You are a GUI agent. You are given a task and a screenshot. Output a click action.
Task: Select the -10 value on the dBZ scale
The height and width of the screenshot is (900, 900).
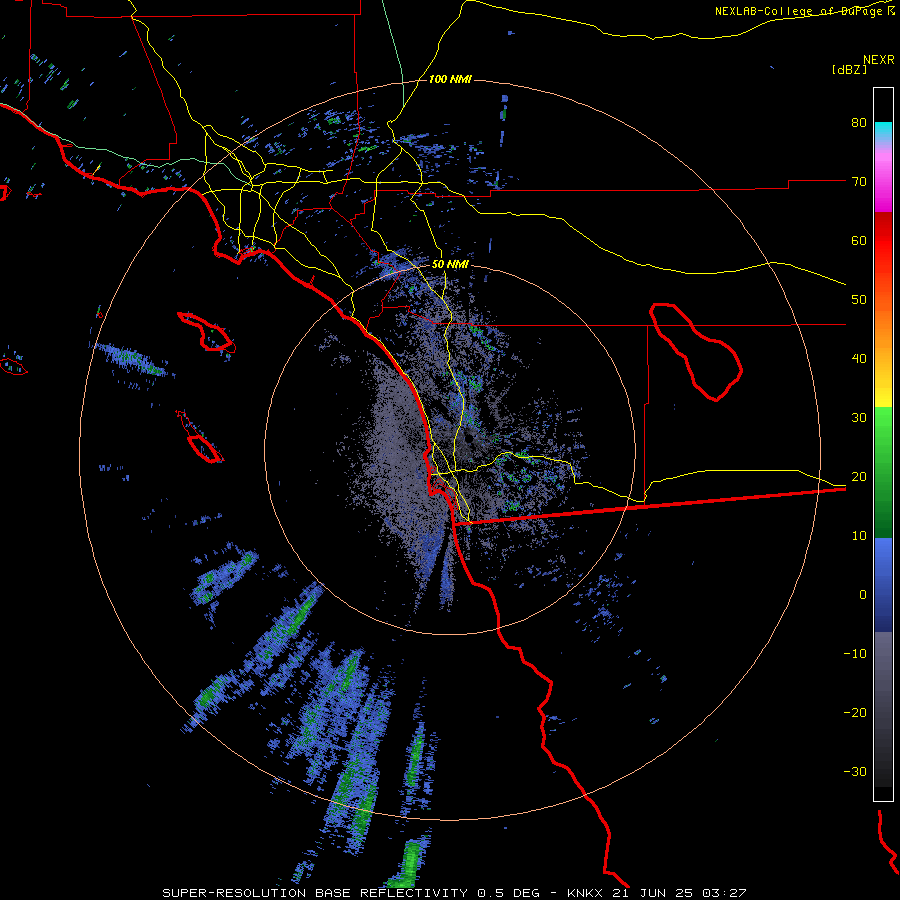[855, 654]
